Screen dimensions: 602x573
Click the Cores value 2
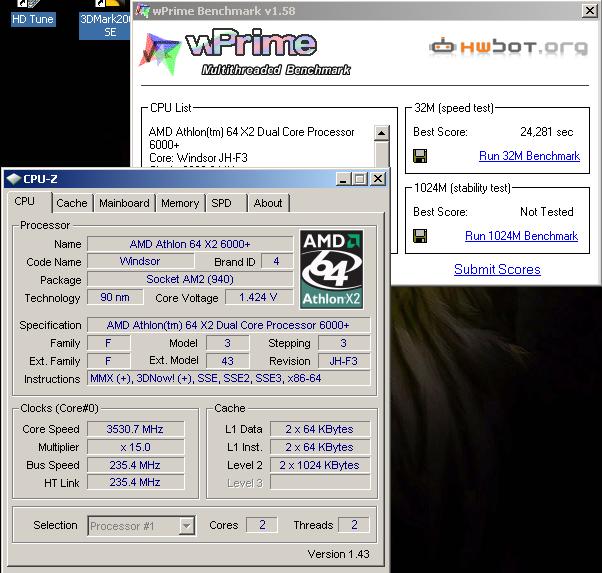tap(262, 525)
